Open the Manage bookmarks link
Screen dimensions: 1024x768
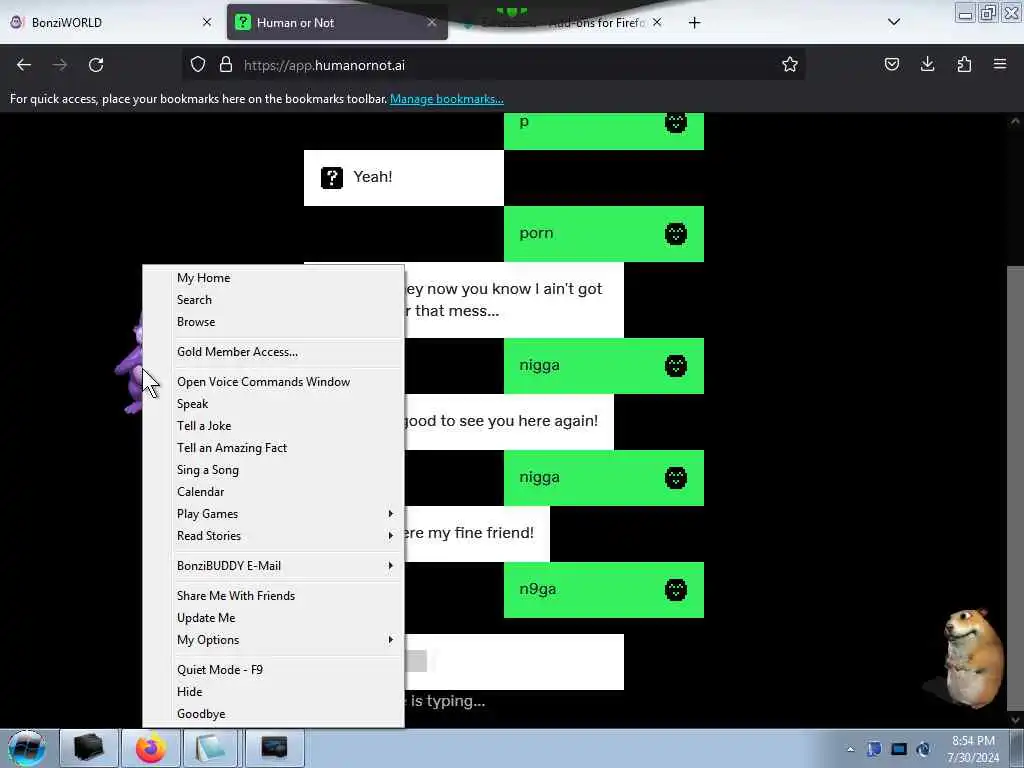[x=447, y=99]
